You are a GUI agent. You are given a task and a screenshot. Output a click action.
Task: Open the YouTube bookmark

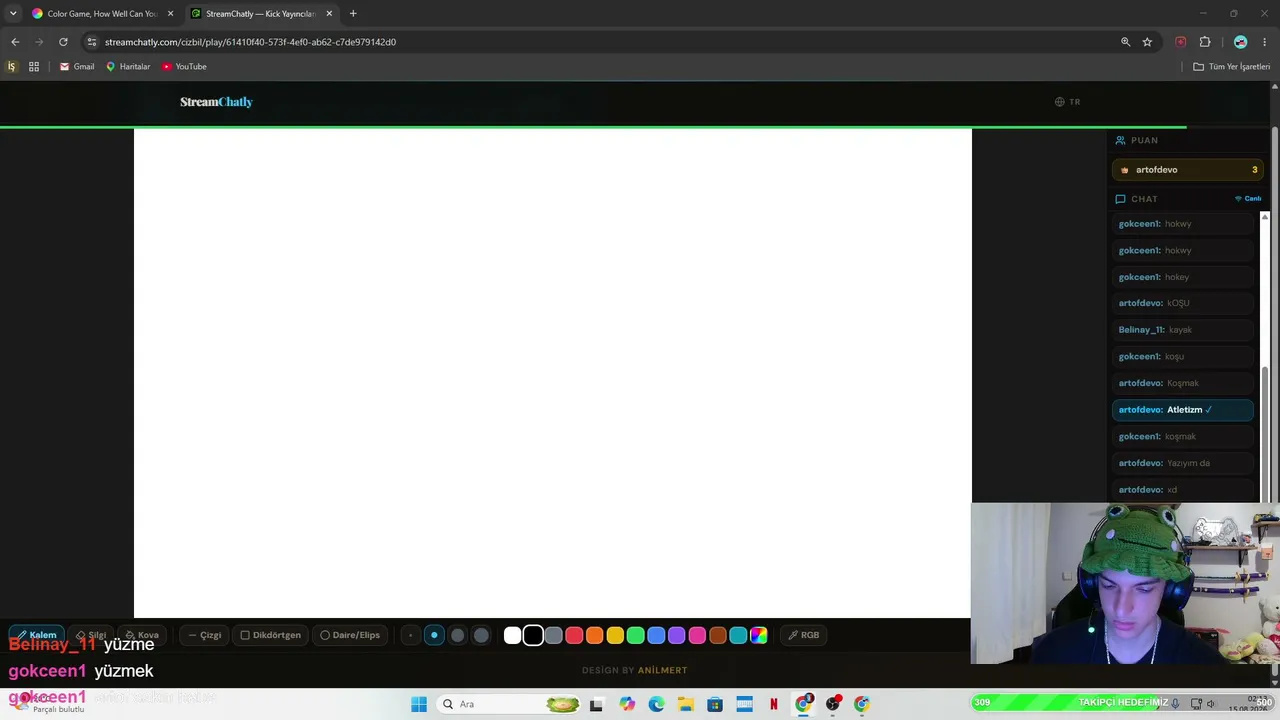click(x=184, y=67)
